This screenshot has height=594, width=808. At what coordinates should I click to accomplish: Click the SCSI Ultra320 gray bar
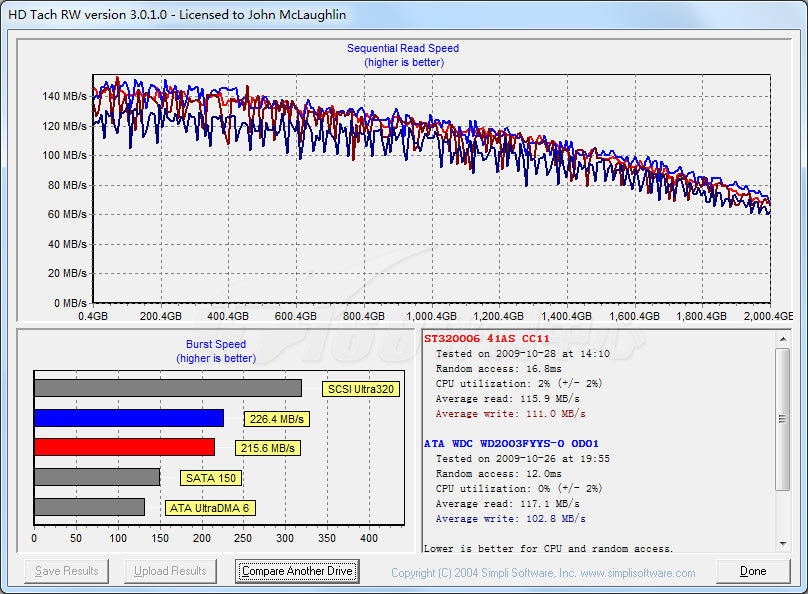[x=167, y=388]
